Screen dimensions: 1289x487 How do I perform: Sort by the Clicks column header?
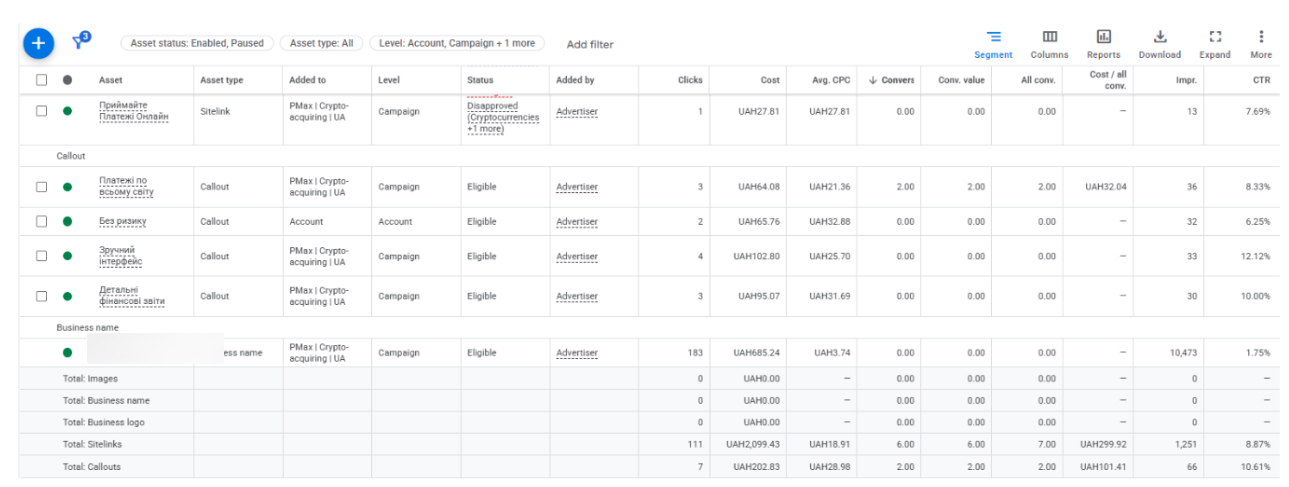(689, 80)
